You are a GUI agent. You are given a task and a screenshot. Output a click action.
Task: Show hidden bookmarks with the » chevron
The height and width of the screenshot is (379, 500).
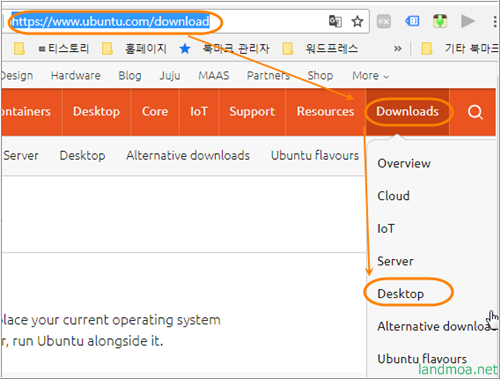click(397, 49)
